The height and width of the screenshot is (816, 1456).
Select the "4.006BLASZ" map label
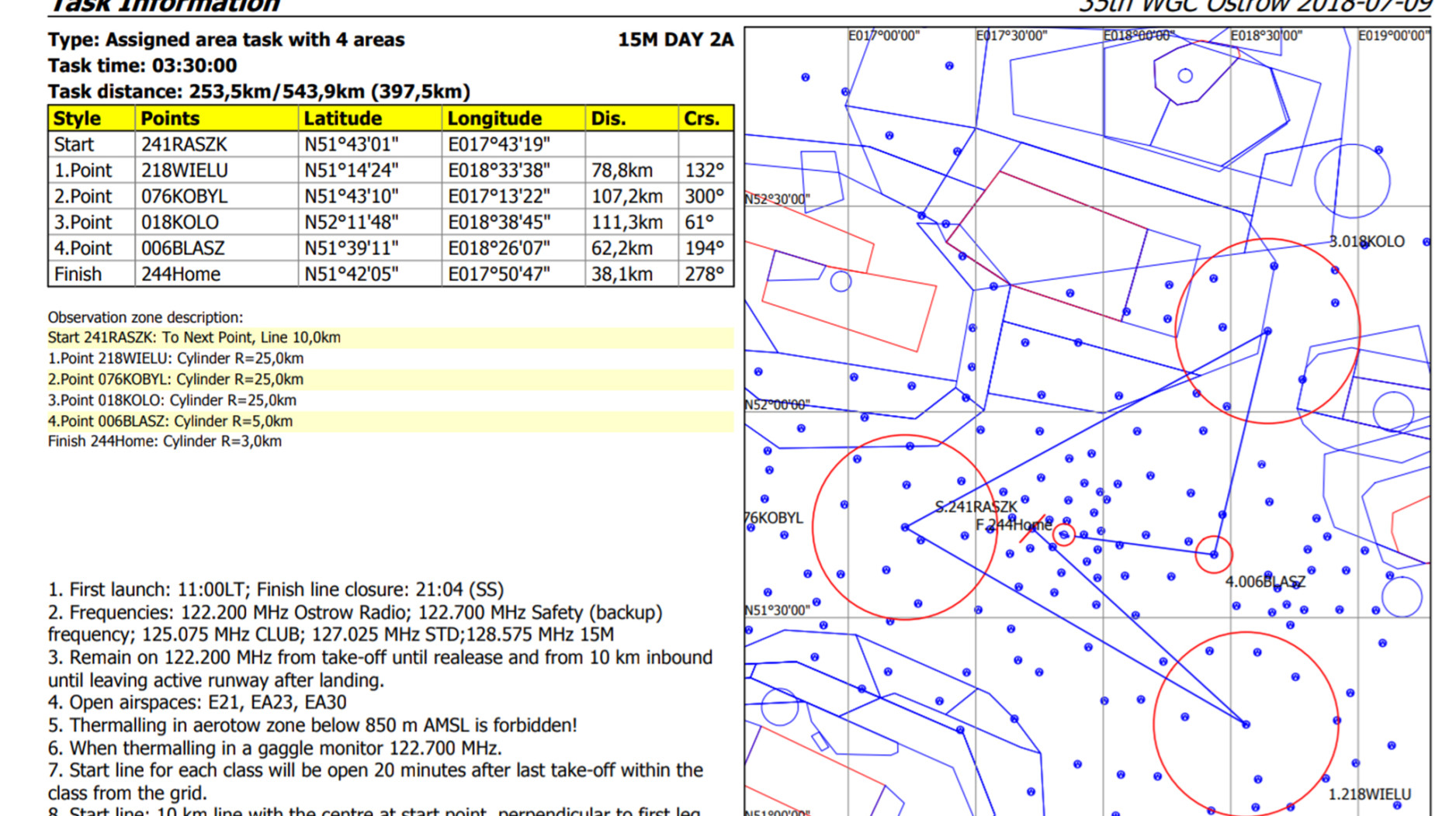tap(1265, 582)
